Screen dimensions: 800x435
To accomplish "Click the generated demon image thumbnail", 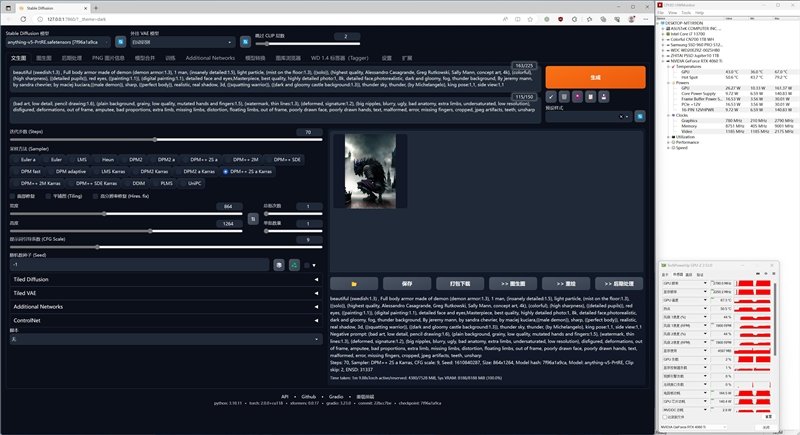I will 370,171.
